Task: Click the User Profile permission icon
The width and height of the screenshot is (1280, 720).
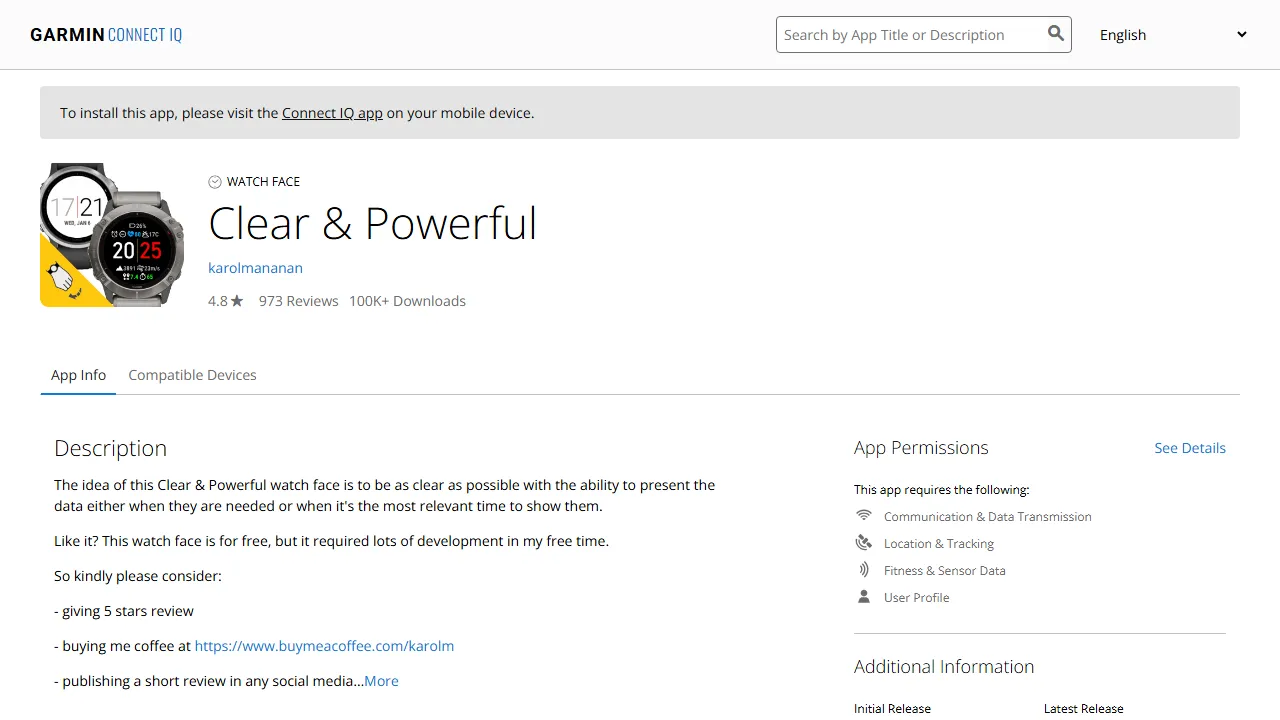Action: coord(864,597)
